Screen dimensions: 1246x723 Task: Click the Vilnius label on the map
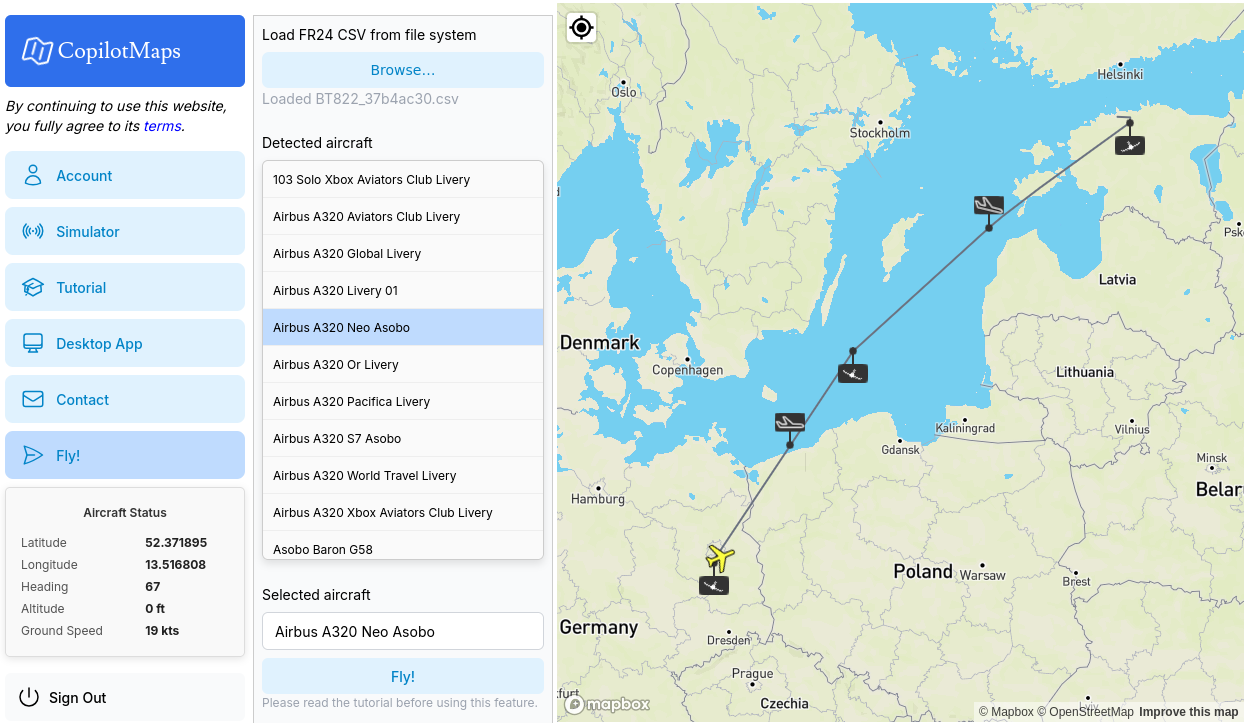[x=1133, y=428]
